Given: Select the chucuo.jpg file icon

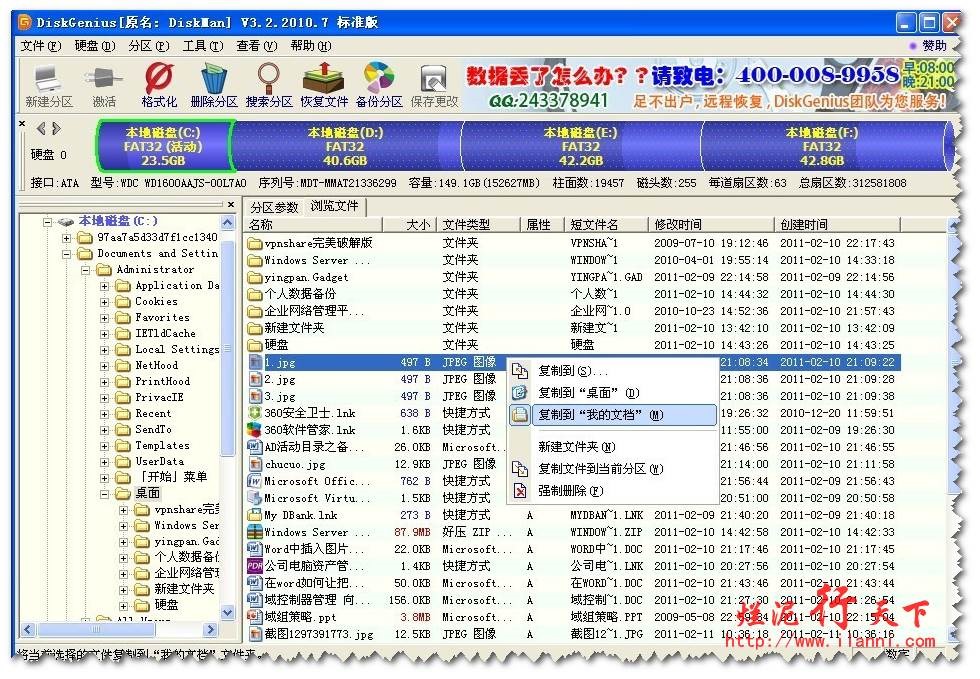Looking at the screenshot, I should tap(255, 465).
